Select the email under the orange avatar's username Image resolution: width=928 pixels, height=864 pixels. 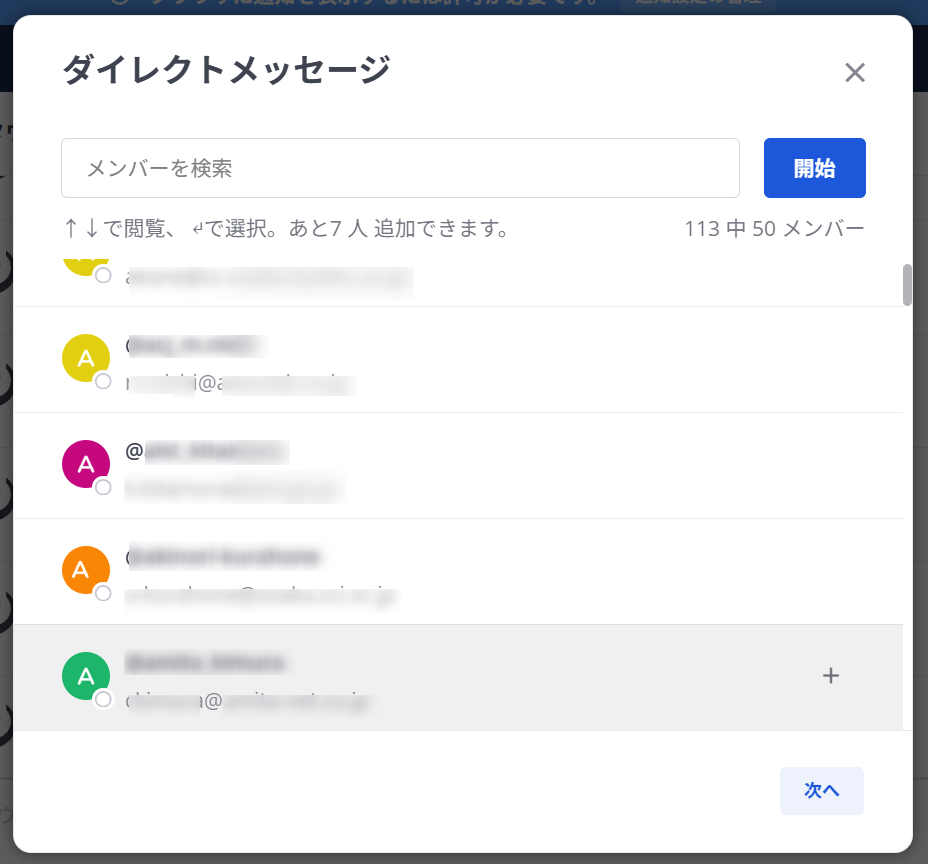pos(260,596)
